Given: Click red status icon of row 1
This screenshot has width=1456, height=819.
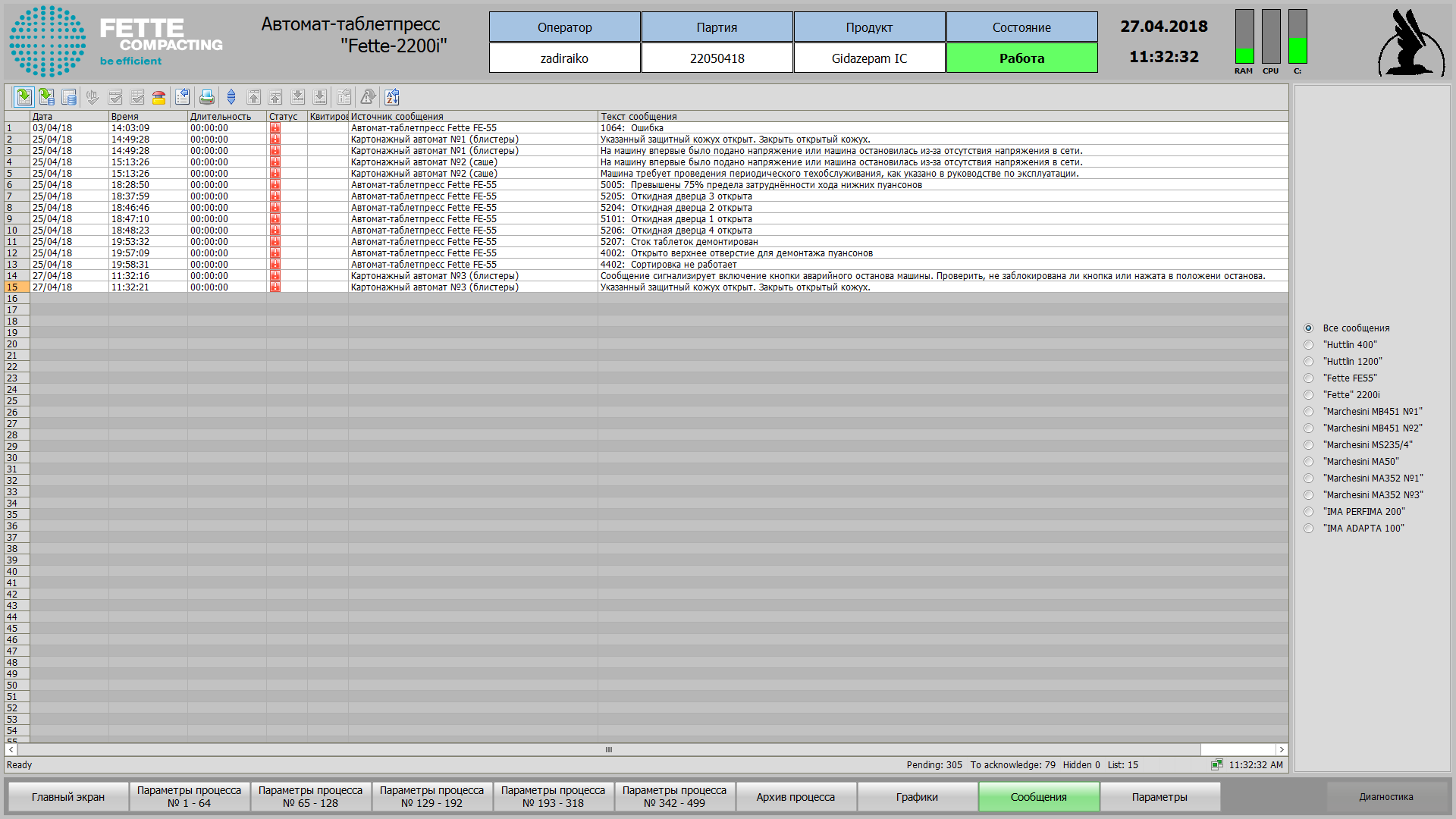Looking at the screenshot, I should 275,128.
